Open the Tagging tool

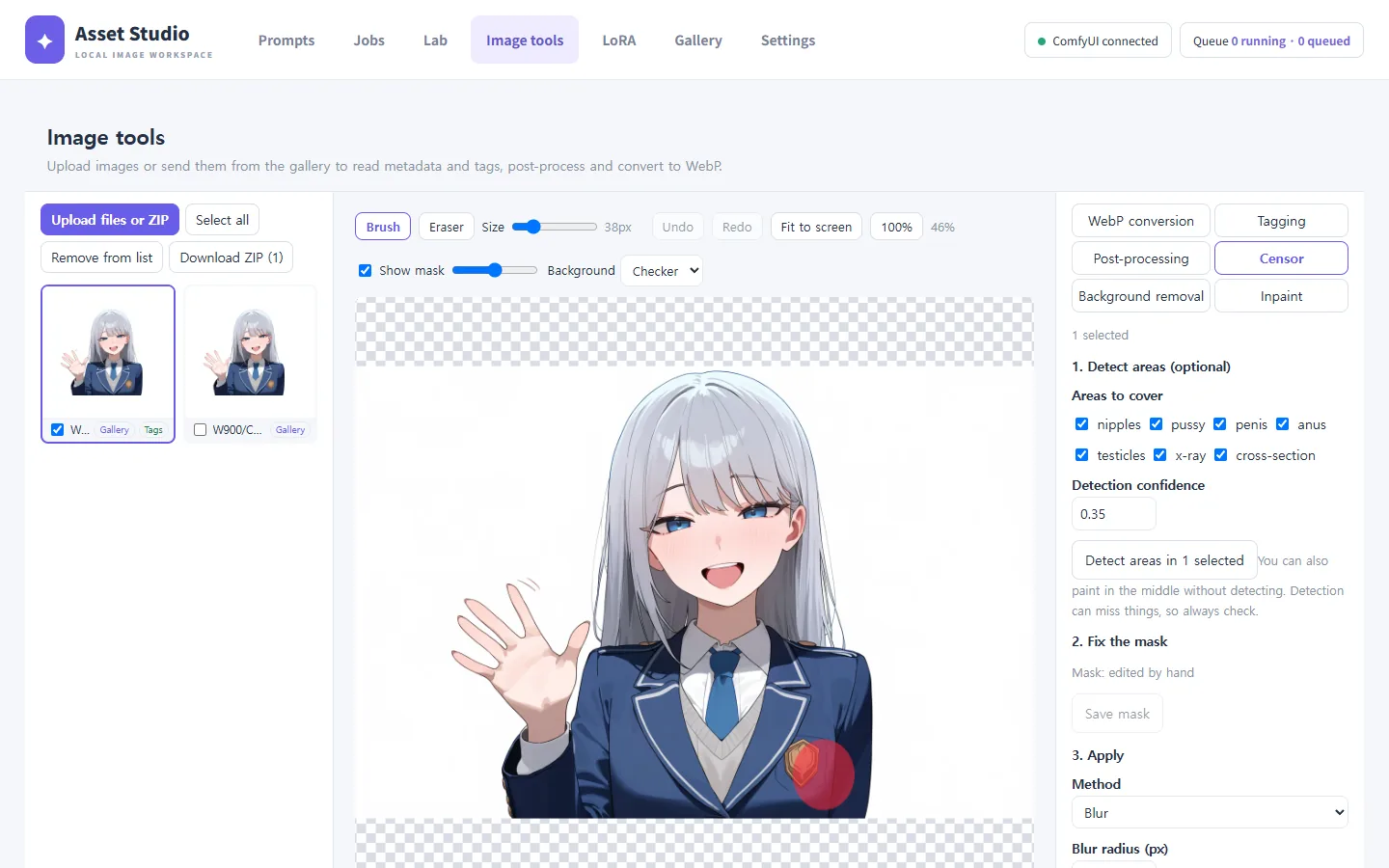point(1281,221)
